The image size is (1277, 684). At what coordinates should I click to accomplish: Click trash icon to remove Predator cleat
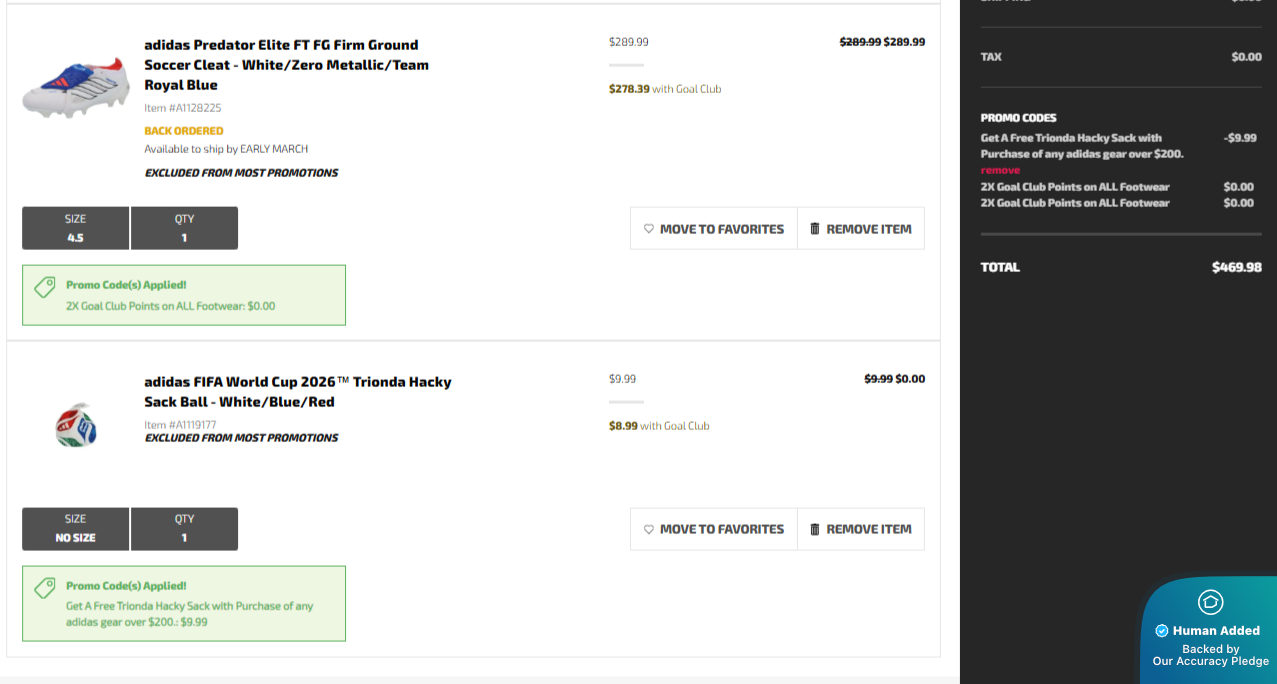(x=815, y=229)
